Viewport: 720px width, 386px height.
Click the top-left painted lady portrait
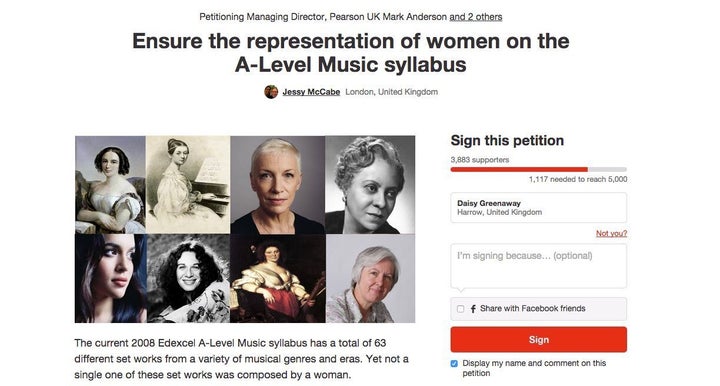click(x=111, y=185)
